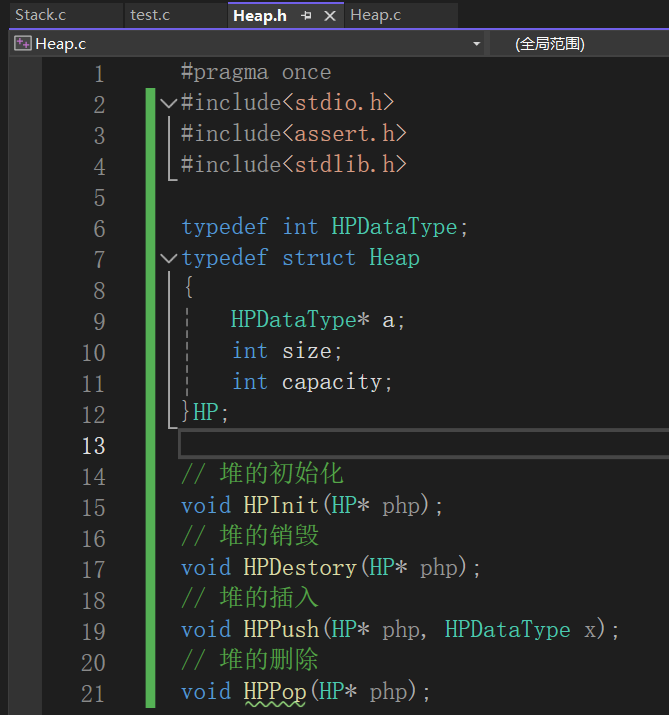Click the 堆的插入 comment
The image size is (669, 715).
coord(250,597)
